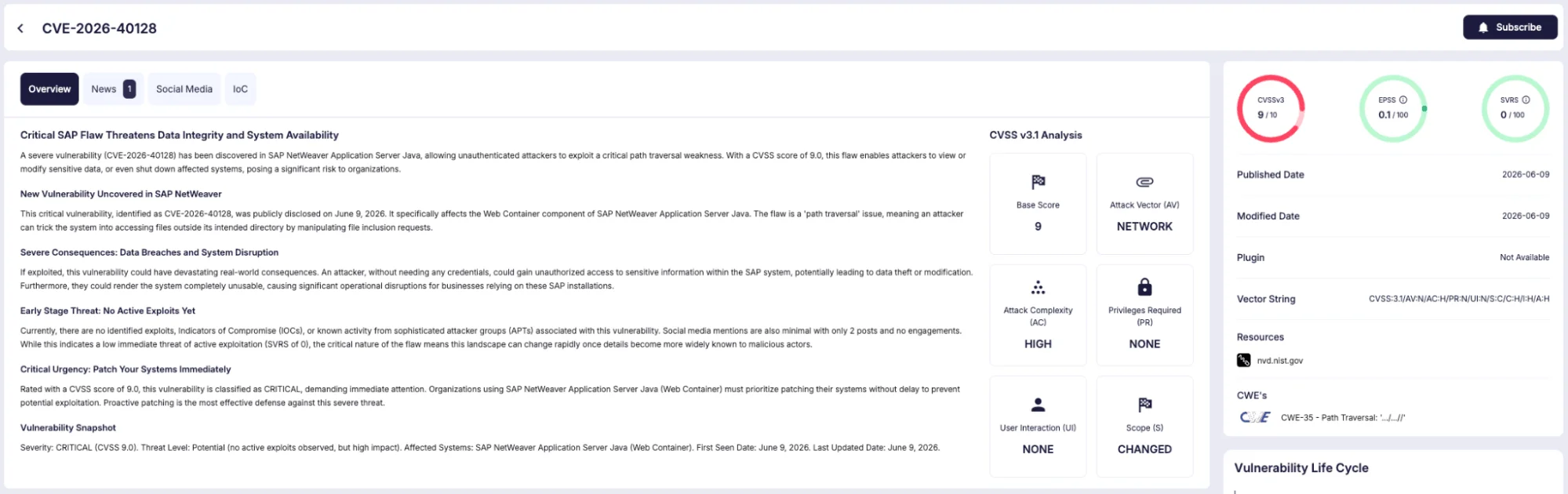Viewport: 1568px width, 494px height.
Task: Click the Base Score flag icon
Action: click(1038, 182)
